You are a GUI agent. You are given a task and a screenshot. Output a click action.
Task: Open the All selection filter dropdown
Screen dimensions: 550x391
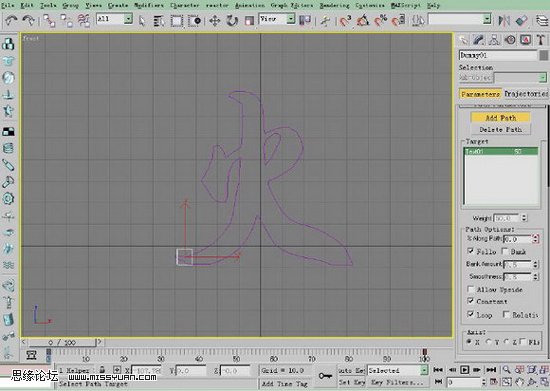[x=129, y=19]
